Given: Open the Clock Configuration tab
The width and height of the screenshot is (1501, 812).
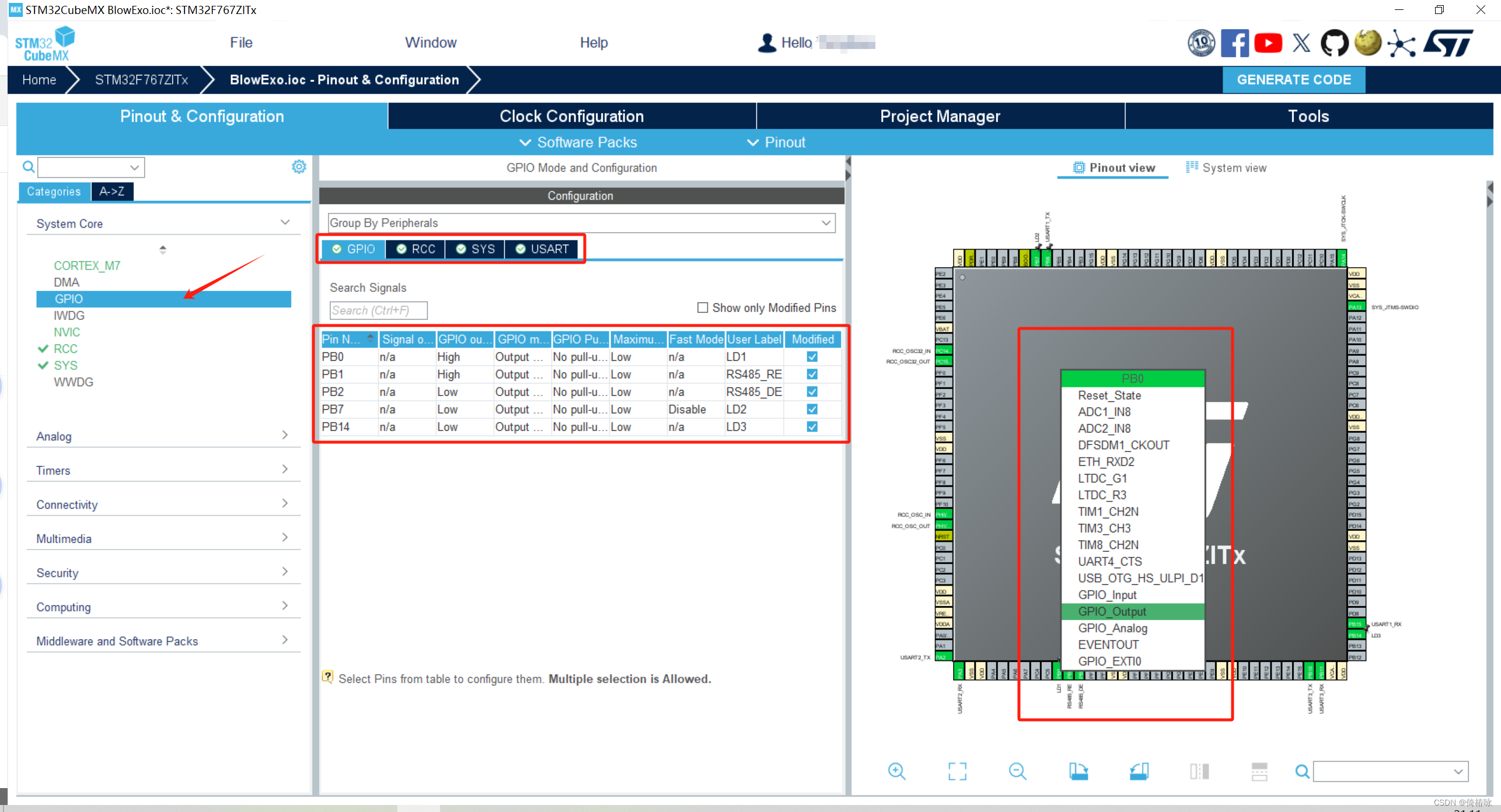Looking at the screenshot, I should tap(571, 117).
